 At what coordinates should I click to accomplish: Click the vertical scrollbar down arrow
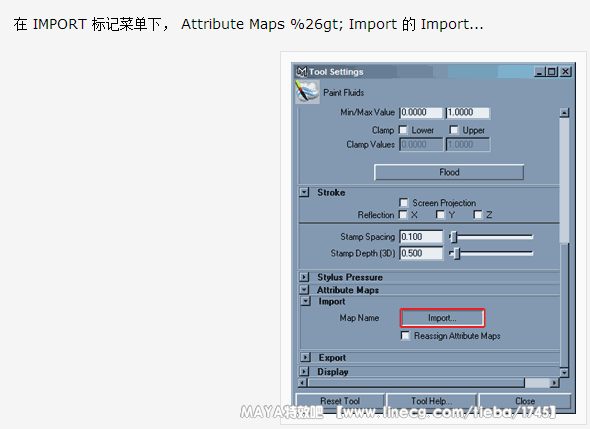coord(564,373)
